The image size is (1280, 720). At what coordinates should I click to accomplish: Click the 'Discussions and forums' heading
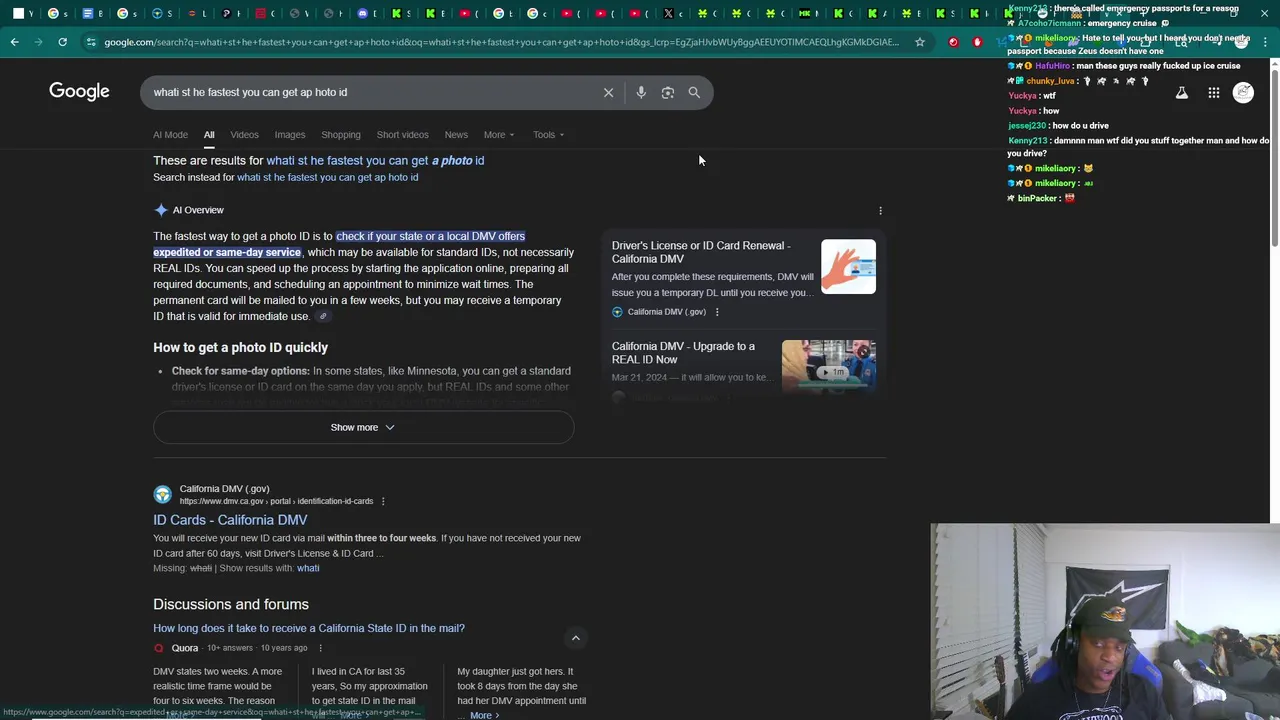coord(231,604)
